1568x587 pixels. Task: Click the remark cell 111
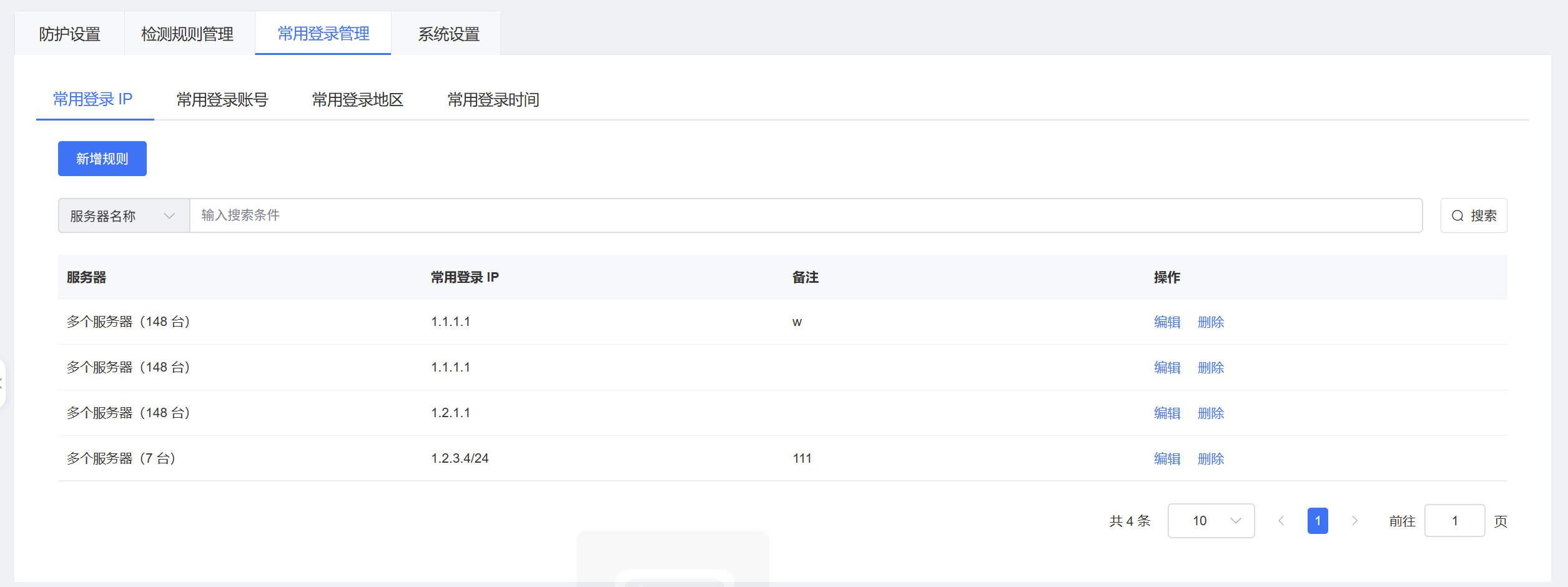coord(802,458)
